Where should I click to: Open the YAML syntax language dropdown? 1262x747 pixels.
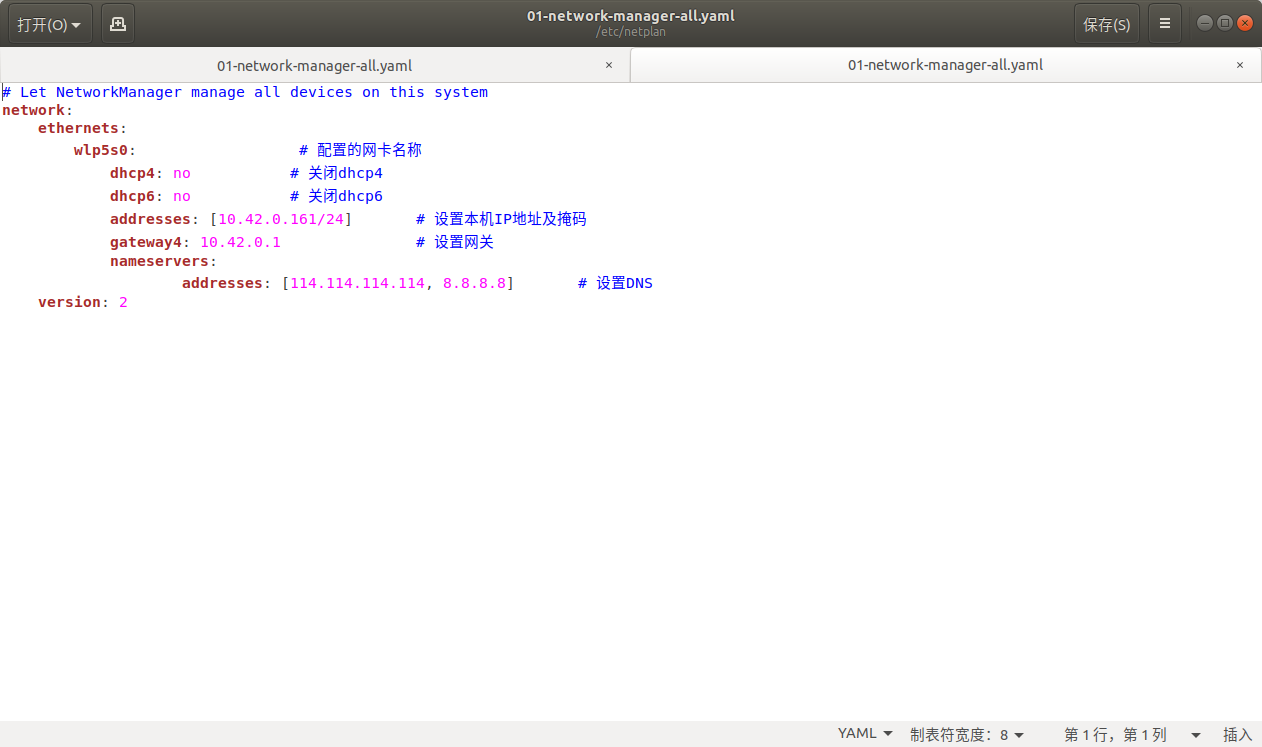865,734
